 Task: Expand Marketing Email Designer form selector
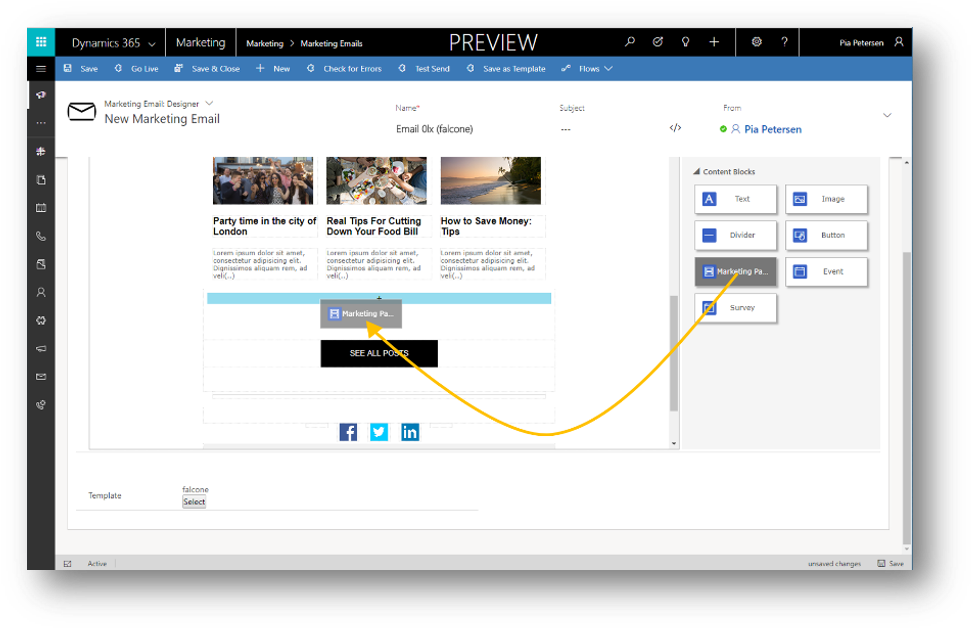point(209,103)
